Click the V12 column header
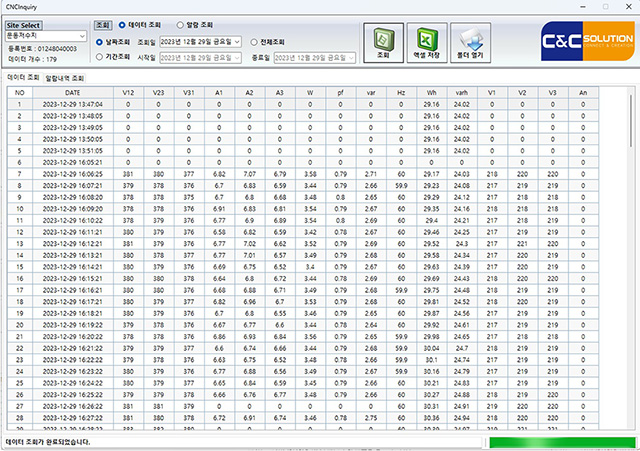This screenshot has width=640, height=451. [127, 92]
